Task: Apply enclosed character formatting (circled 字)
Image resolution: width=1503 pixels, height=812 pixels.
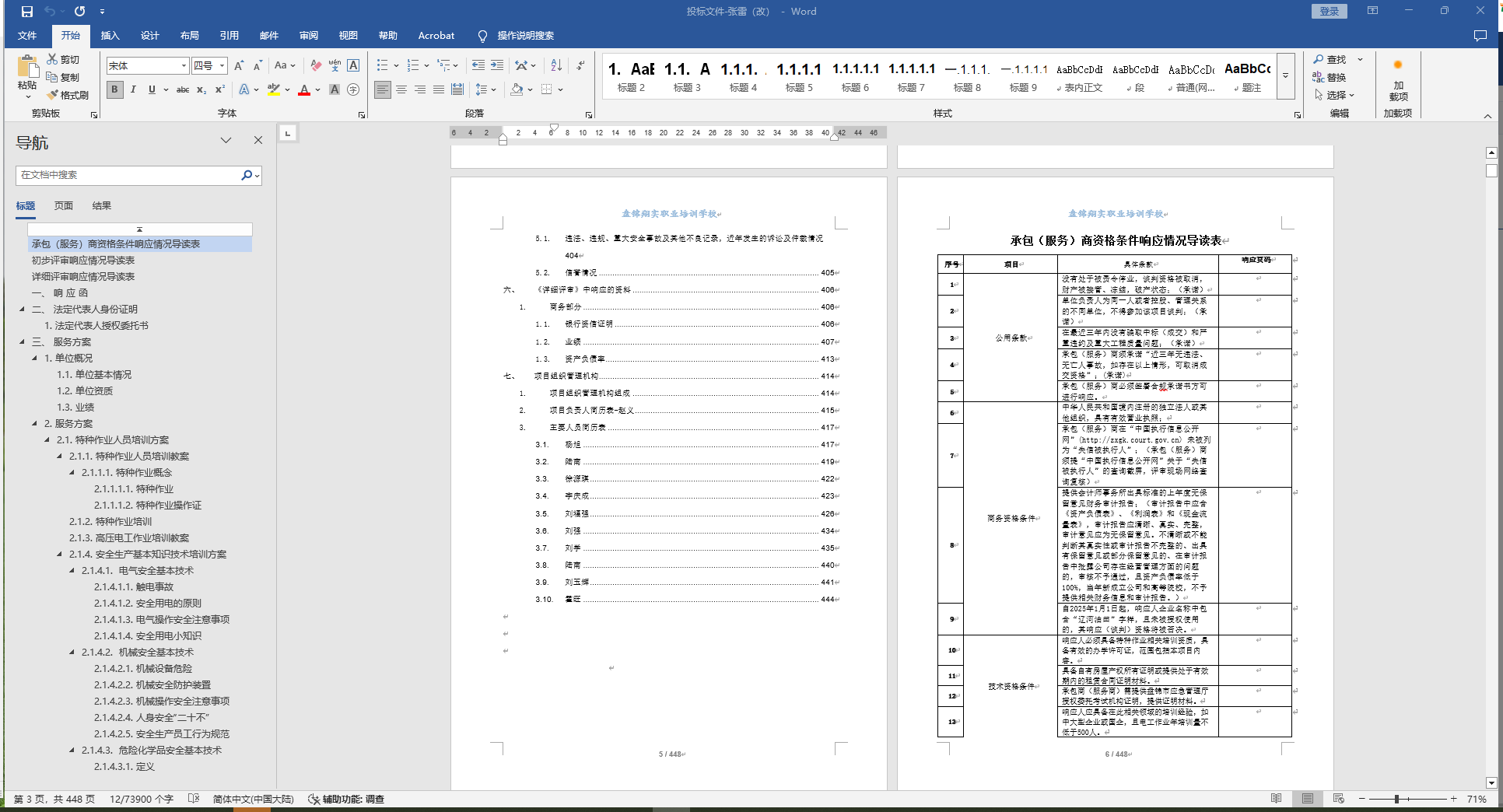Action: click(353, 89)
